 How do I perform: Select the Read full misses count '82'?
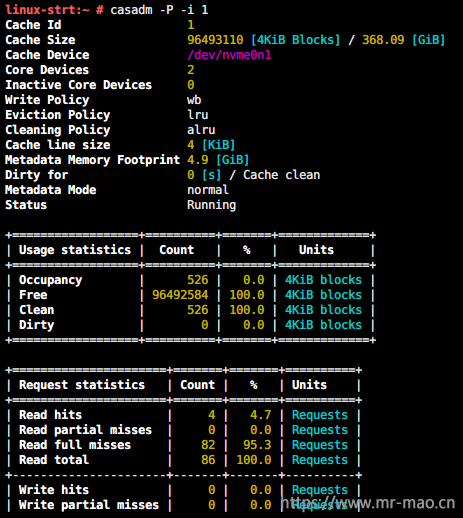(x=208, y=445)
